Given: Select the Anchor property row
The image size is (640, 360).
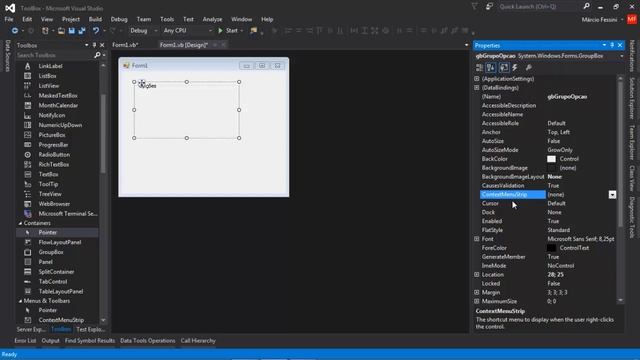Looking at the screenshot, I should pyautogui.click(x=548, y=132).
